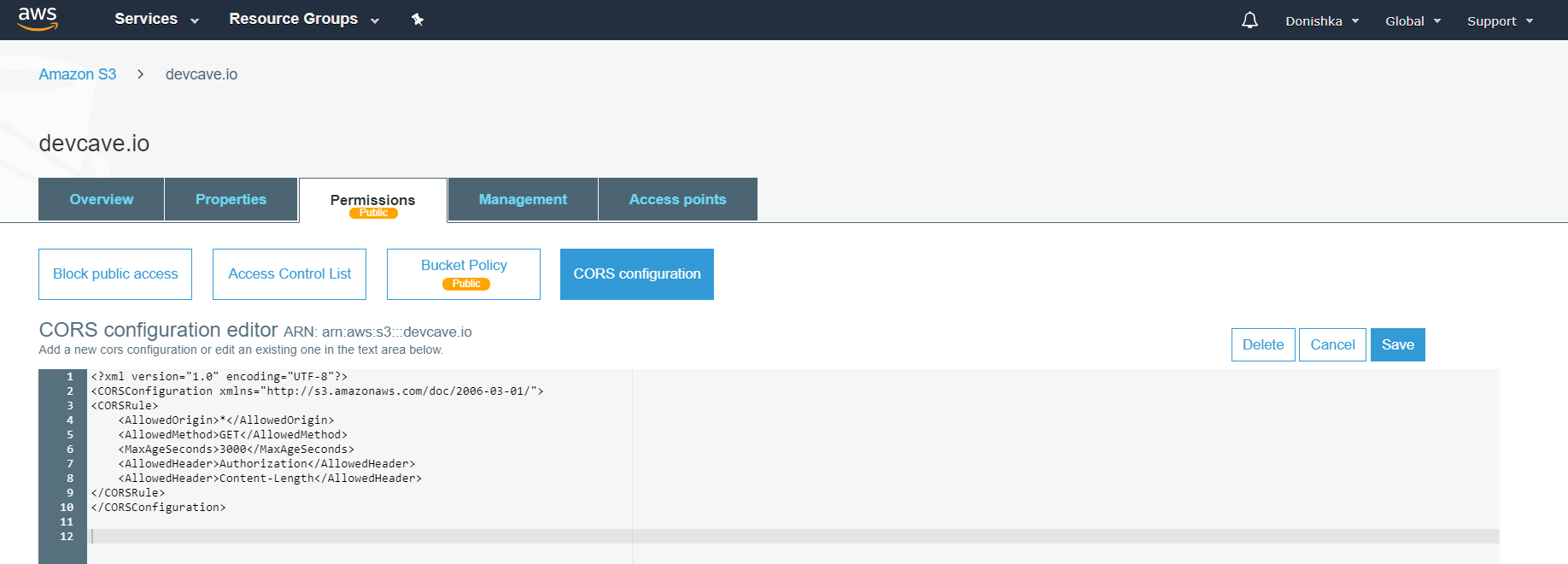Click the AWS logo icon
The width and height of the screenshot is (1568, 564).
[x=38, y=19]
